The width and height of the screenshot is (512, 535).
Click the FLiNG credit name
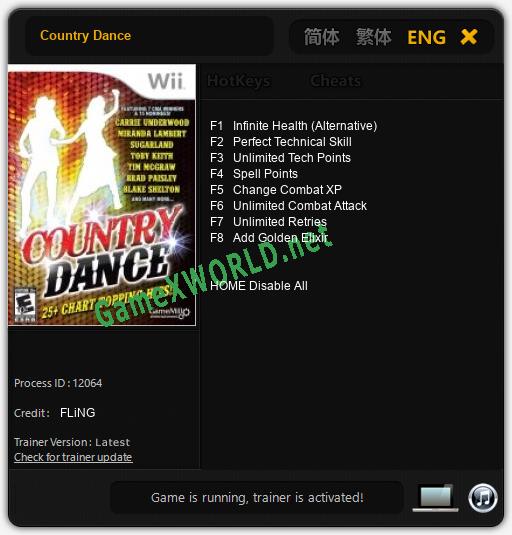click(x=77, y=413)
